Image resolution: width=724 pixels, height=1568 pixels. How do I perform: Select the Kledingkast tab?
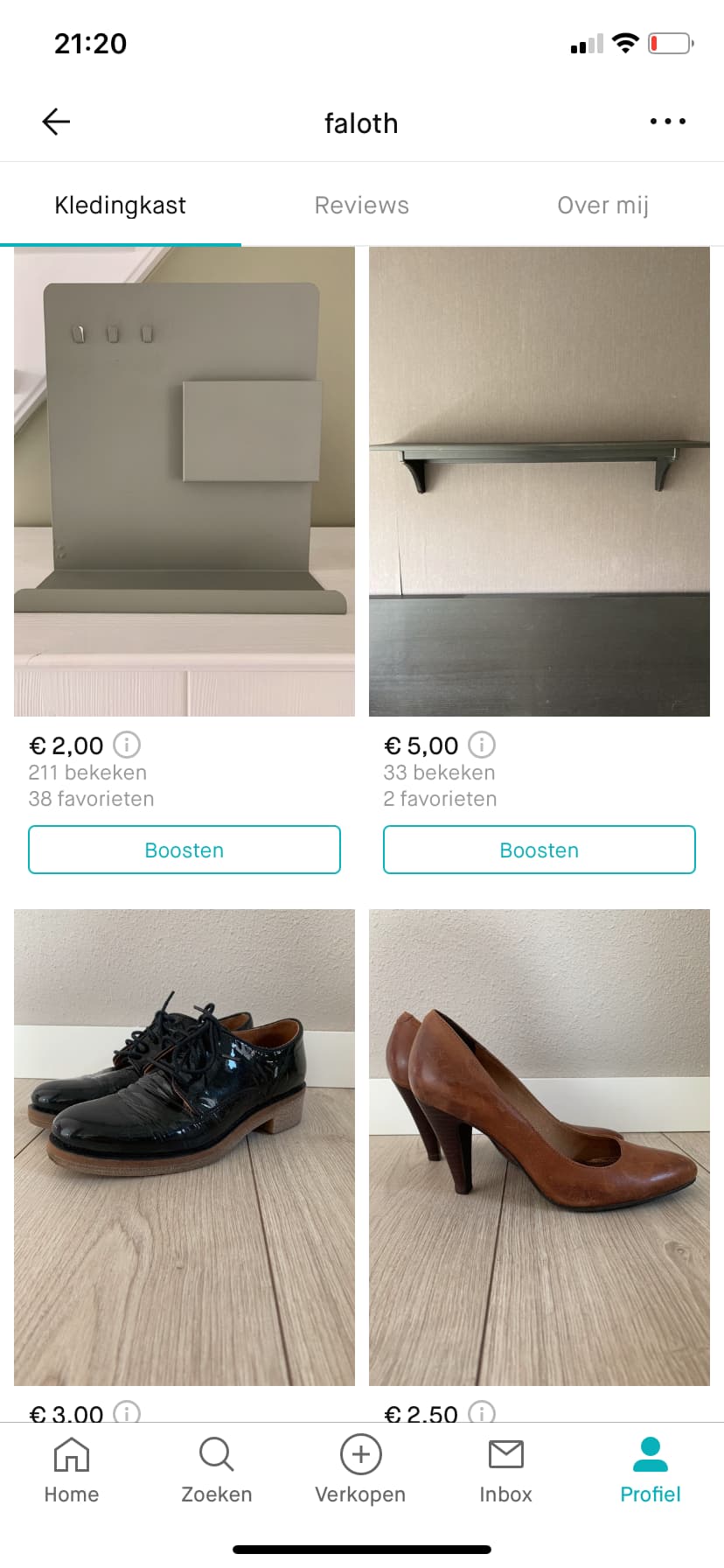click(x=121, y=205)
